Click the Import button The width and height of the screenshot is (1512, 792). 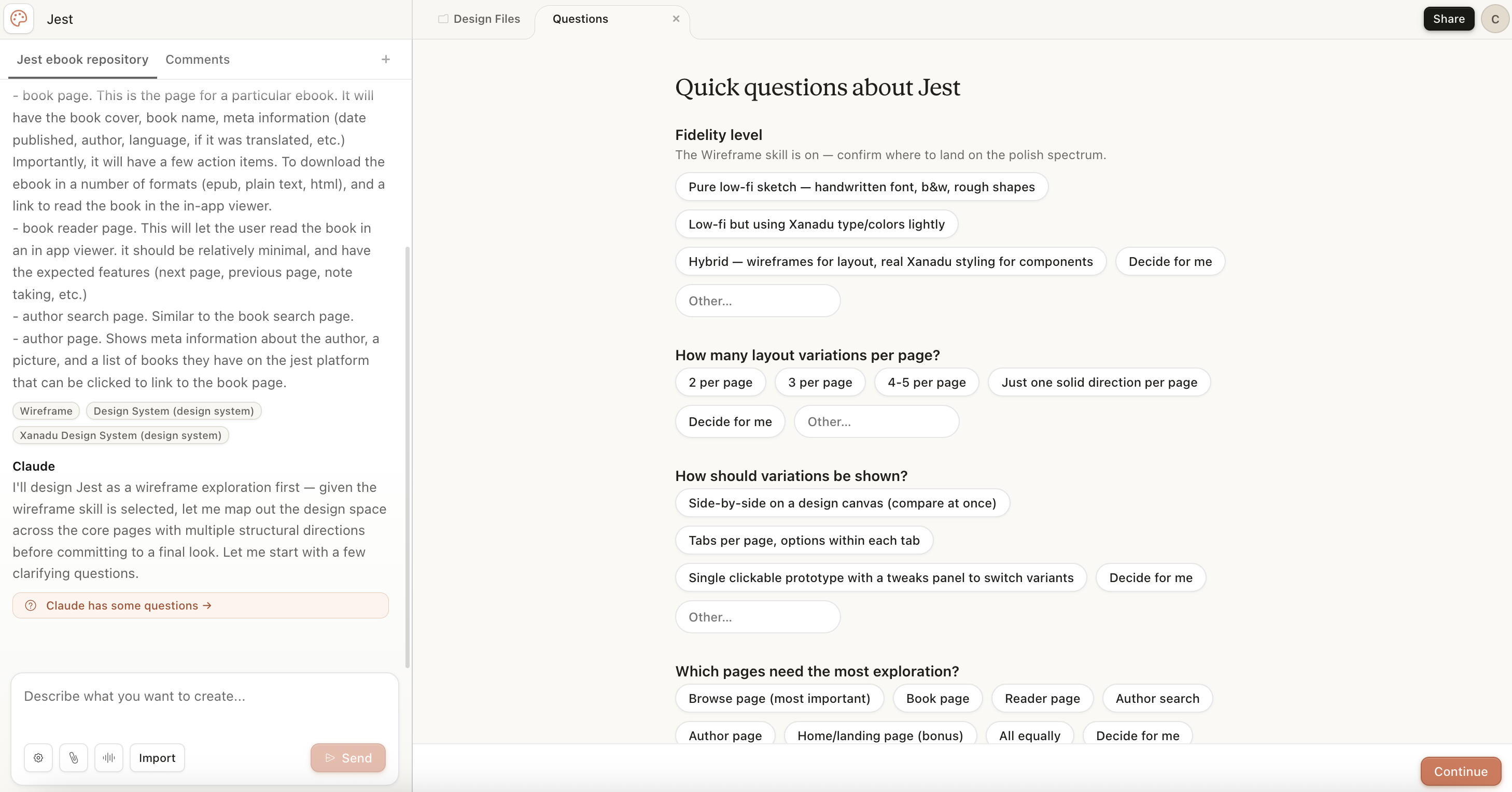tap(157, 757)
